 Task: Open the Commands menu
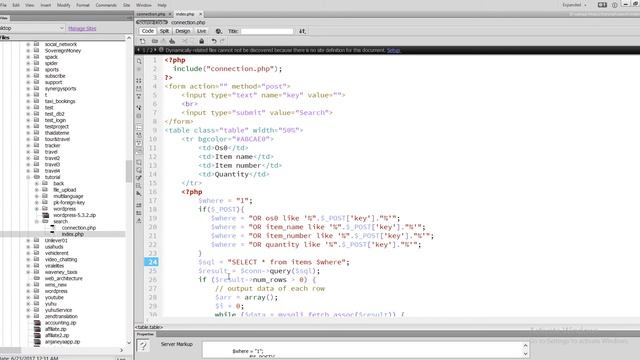pyautogui.click(x=106, y=5)
